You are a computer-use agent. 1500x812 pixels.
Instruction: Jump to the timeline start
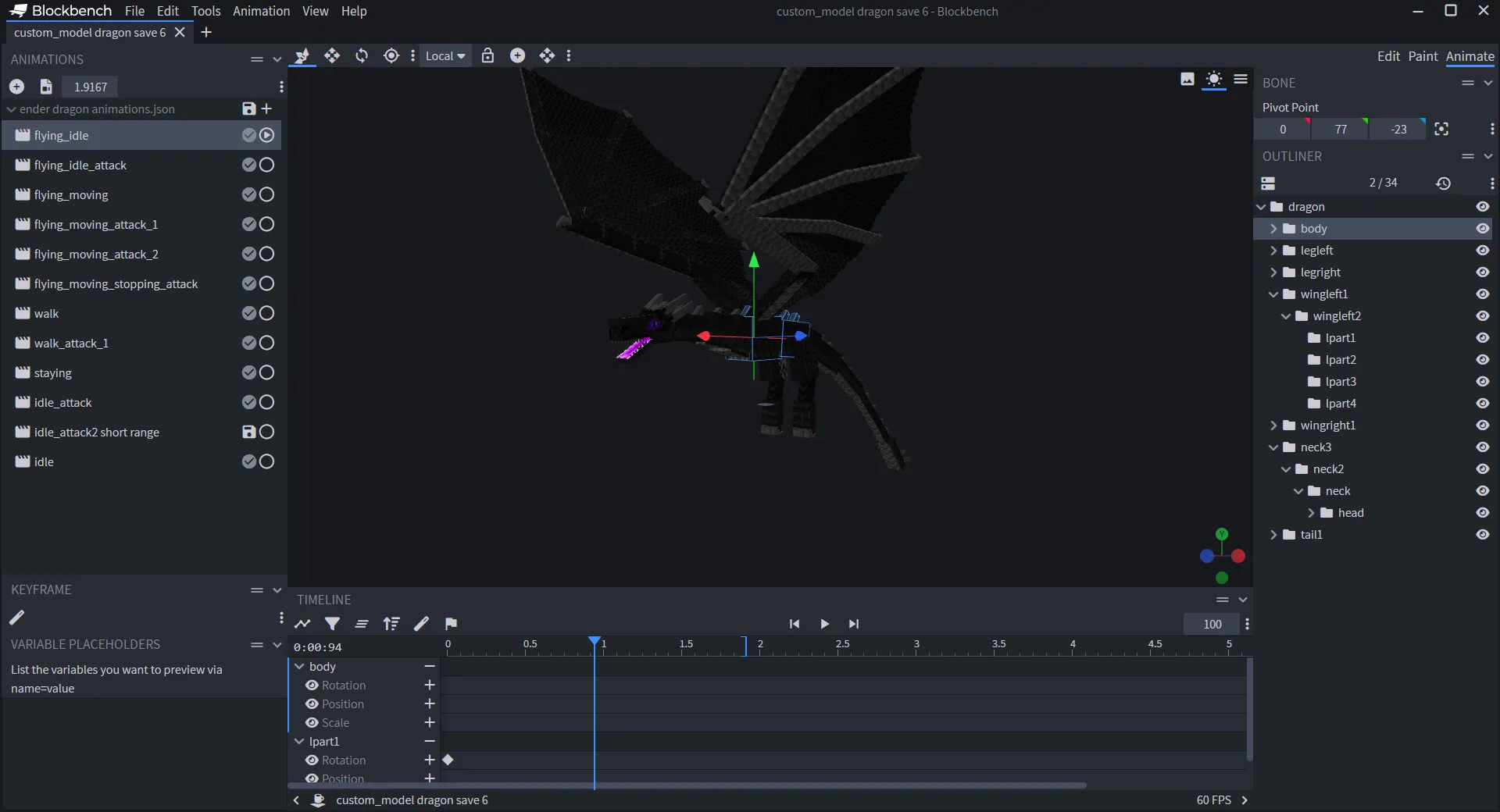(x=795, y=623)
